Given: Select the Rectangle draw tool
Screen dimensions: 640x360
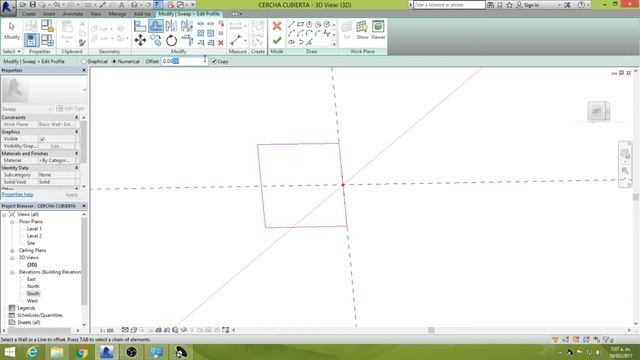Looking at the screenshot, I should [x=300, y=24].
